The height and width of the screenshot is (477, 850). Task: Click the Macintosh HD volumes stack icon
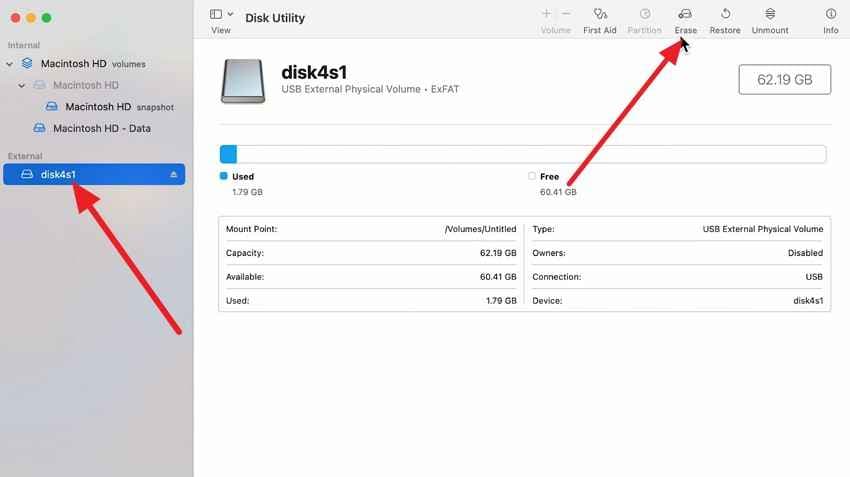pyautogui.click(x=27, y=63)
